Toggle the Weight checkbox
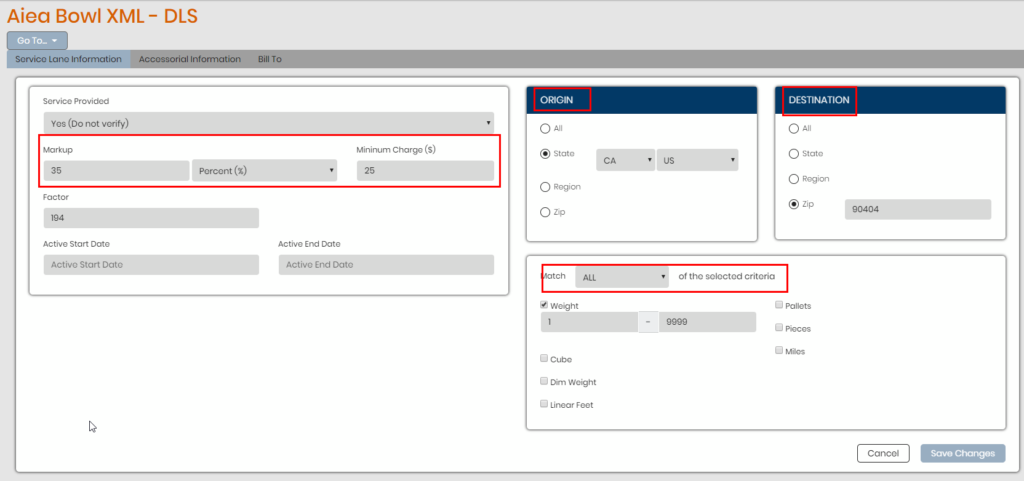The image size is (1024, 481). click(x=544, y=305)
